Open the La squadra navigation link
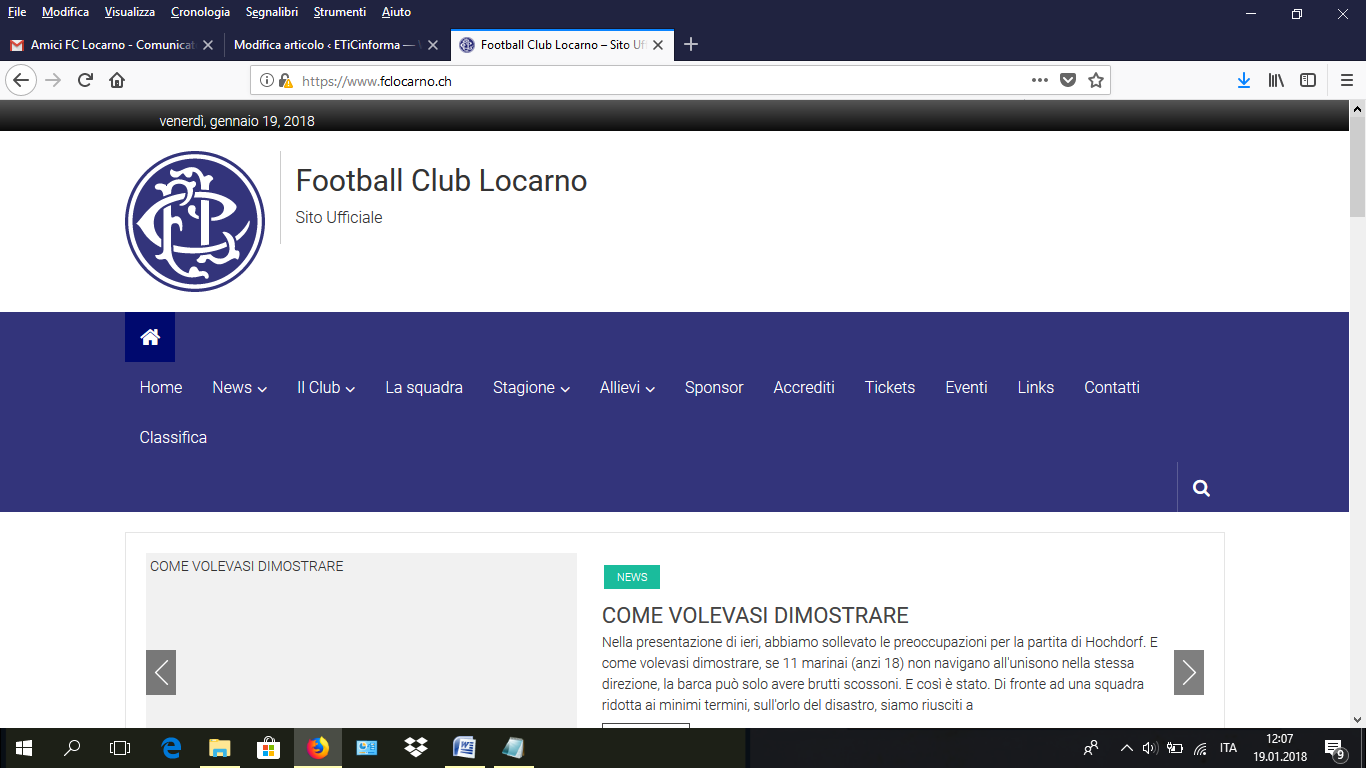Viewport: 1366px width, 768px height. (424, 387)
